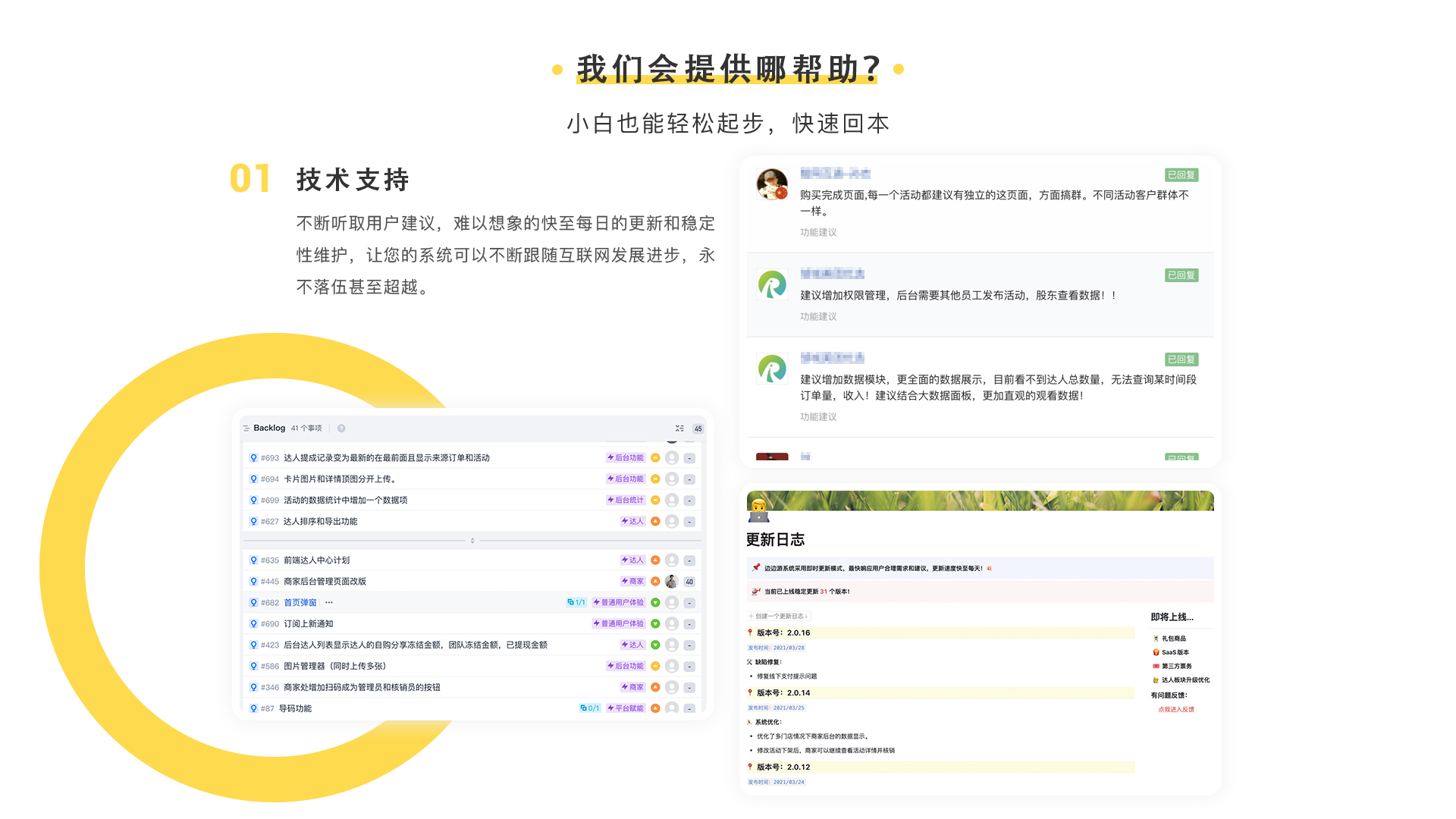Click 已回复 badge on 数据模块 suggestion
Screen dimensions: 1456x819
tap(1181, 359)
